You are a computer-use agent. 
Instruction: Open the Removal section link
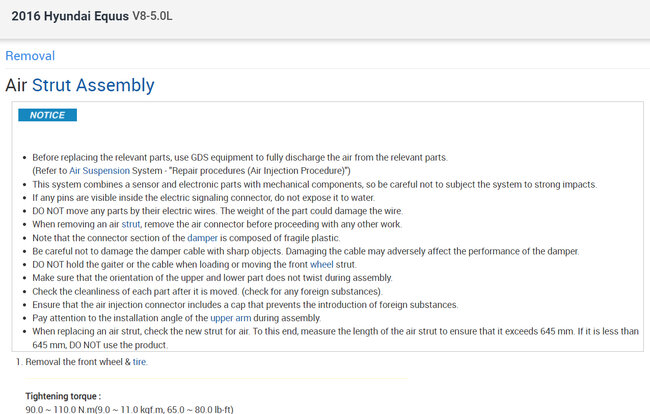[x=30, y=56]
